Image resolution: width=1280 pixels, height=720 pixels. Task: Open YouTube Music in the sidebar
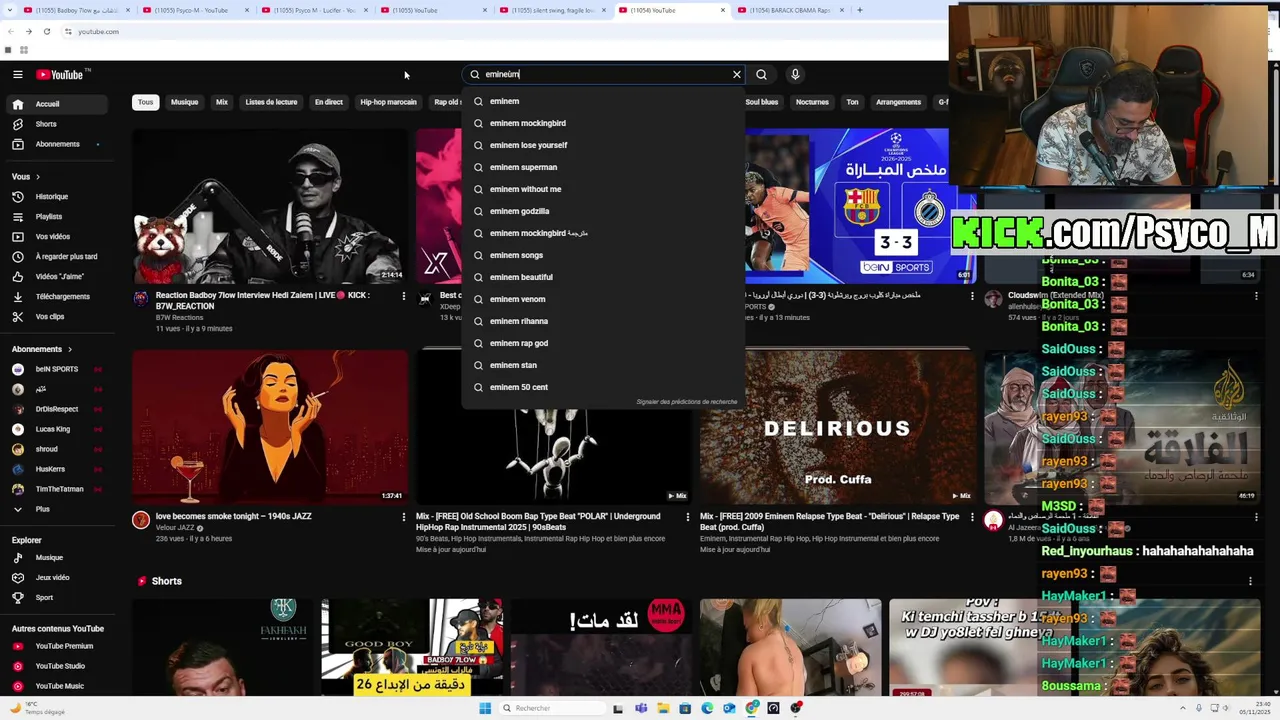pyautogui.click(x=59, y=686)
